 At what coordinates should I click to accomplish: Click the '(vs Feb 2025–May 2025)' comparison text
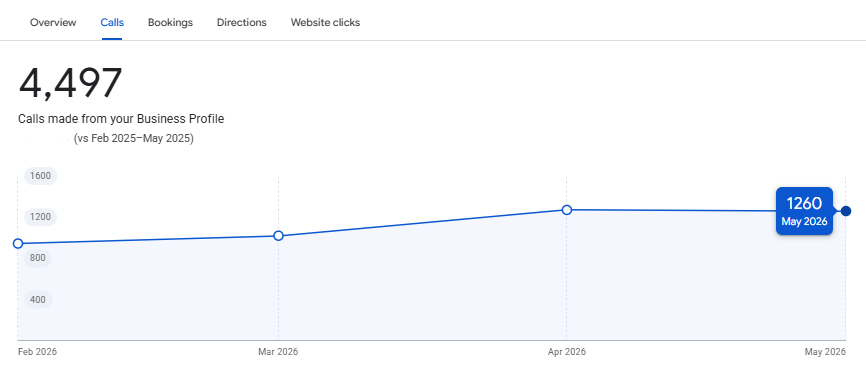point(133,139)
